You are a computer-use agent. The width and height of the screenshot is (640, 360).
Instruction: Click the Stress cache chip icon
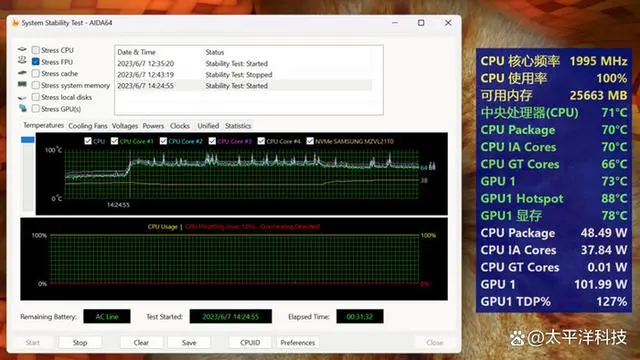click(x=22, y=73)
